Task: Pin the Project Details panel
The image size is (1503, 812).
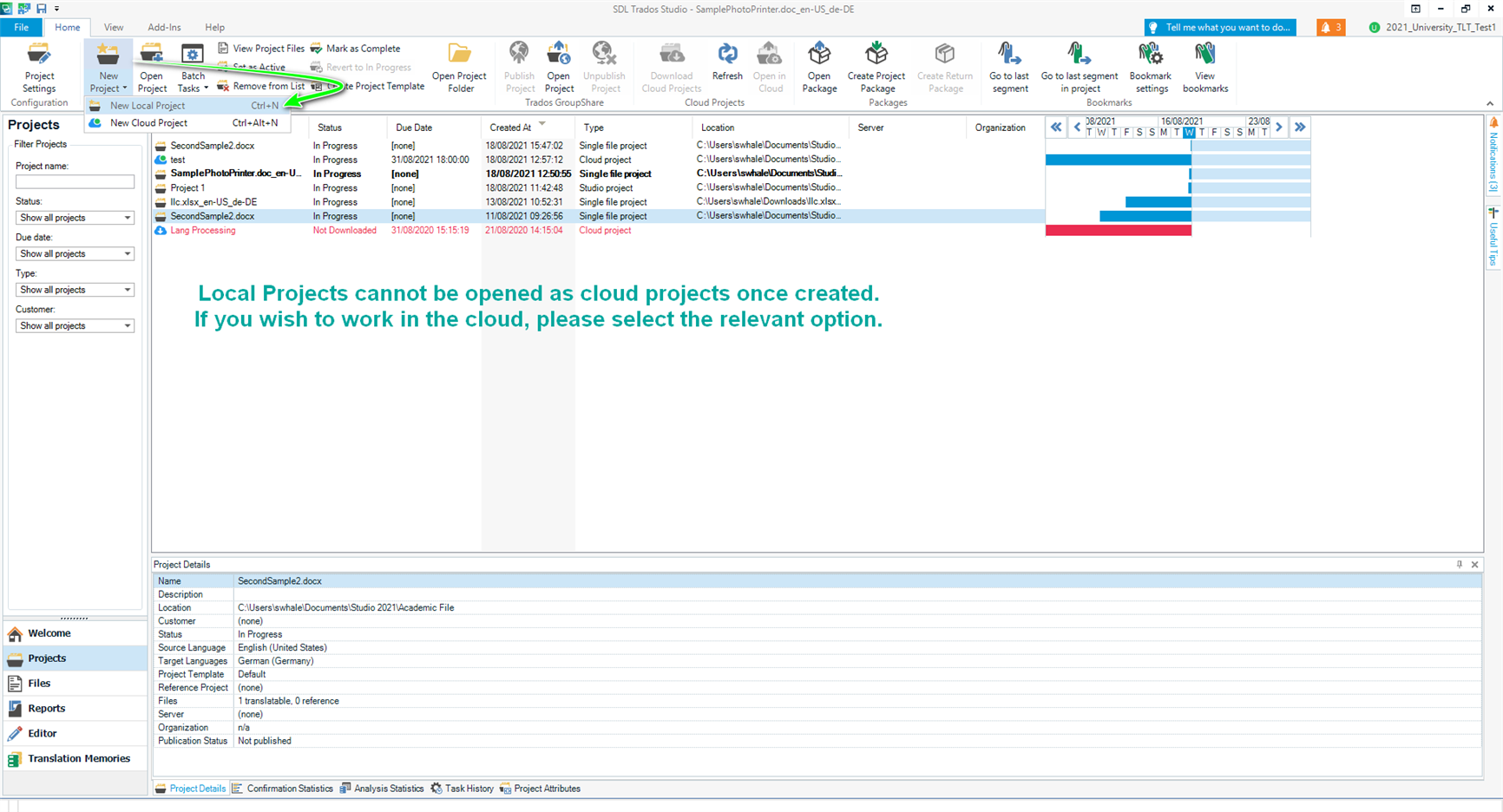Action: coord(1459,565)
